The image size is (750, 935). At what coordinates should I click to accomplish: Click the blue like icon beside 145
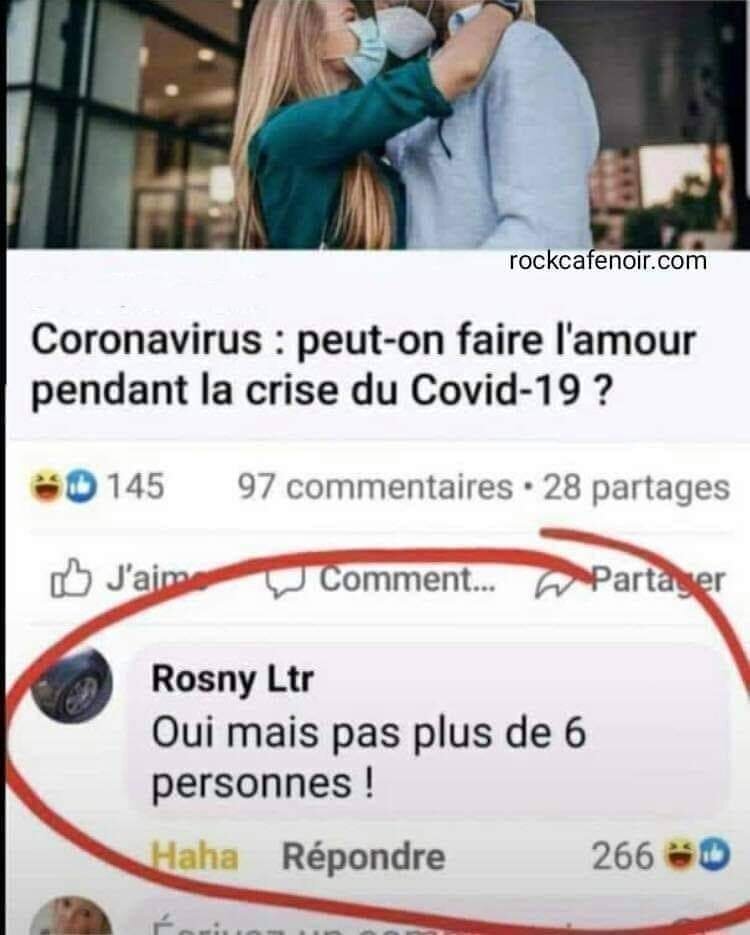[80, 485]
